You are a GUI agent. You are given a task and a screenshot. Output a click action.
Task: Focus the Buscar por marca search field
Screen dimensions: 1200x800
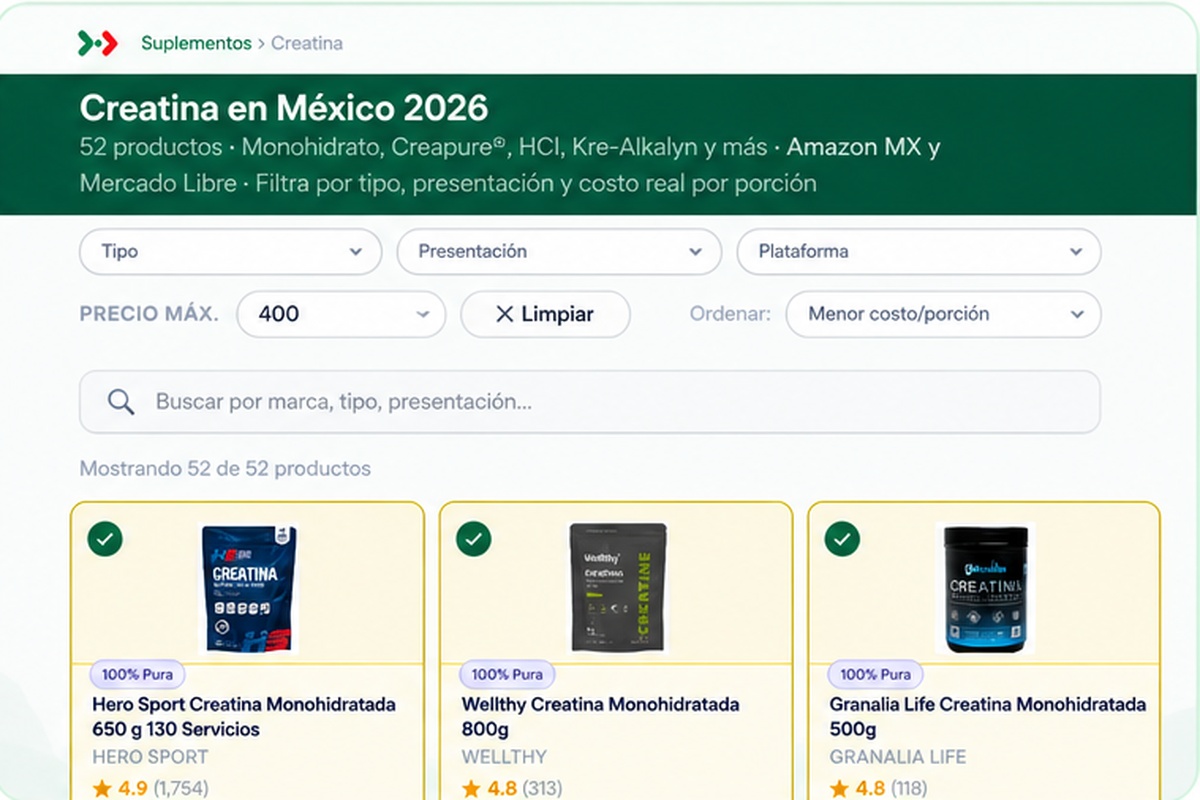coord(590,402)
